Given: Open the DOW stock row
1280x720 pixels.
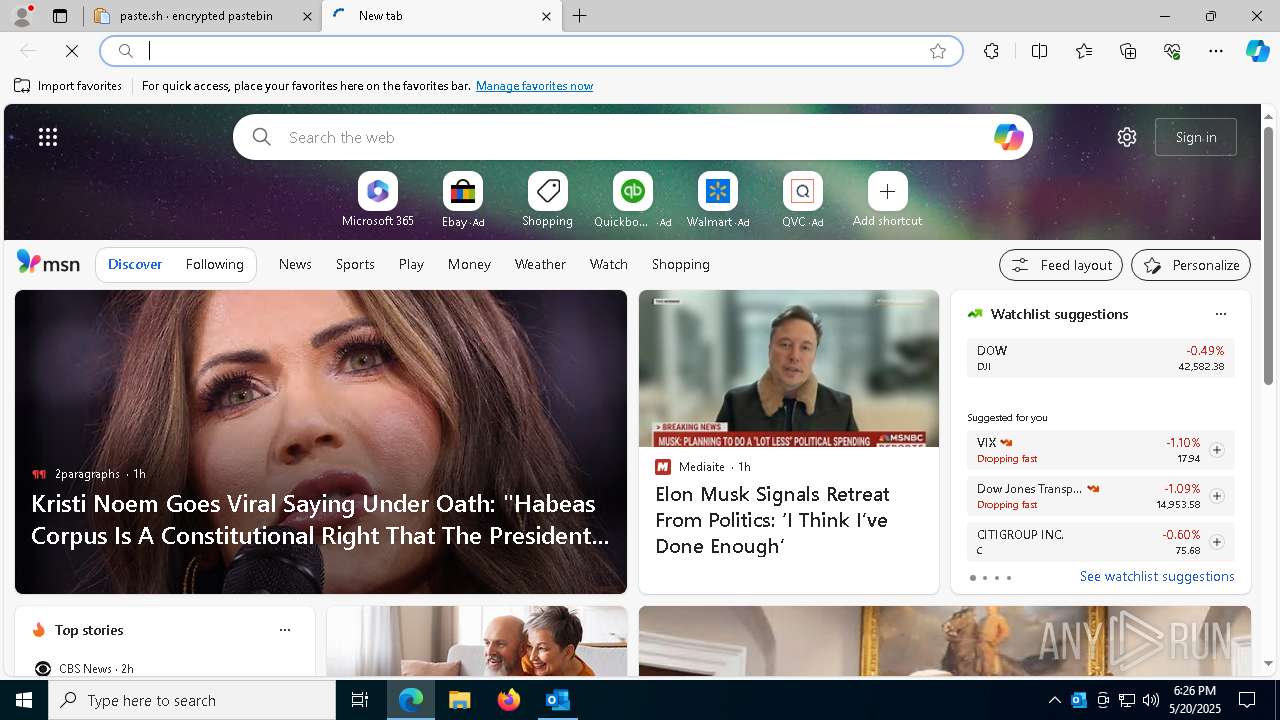Looking at the screenshot, I should [1100, 358].
